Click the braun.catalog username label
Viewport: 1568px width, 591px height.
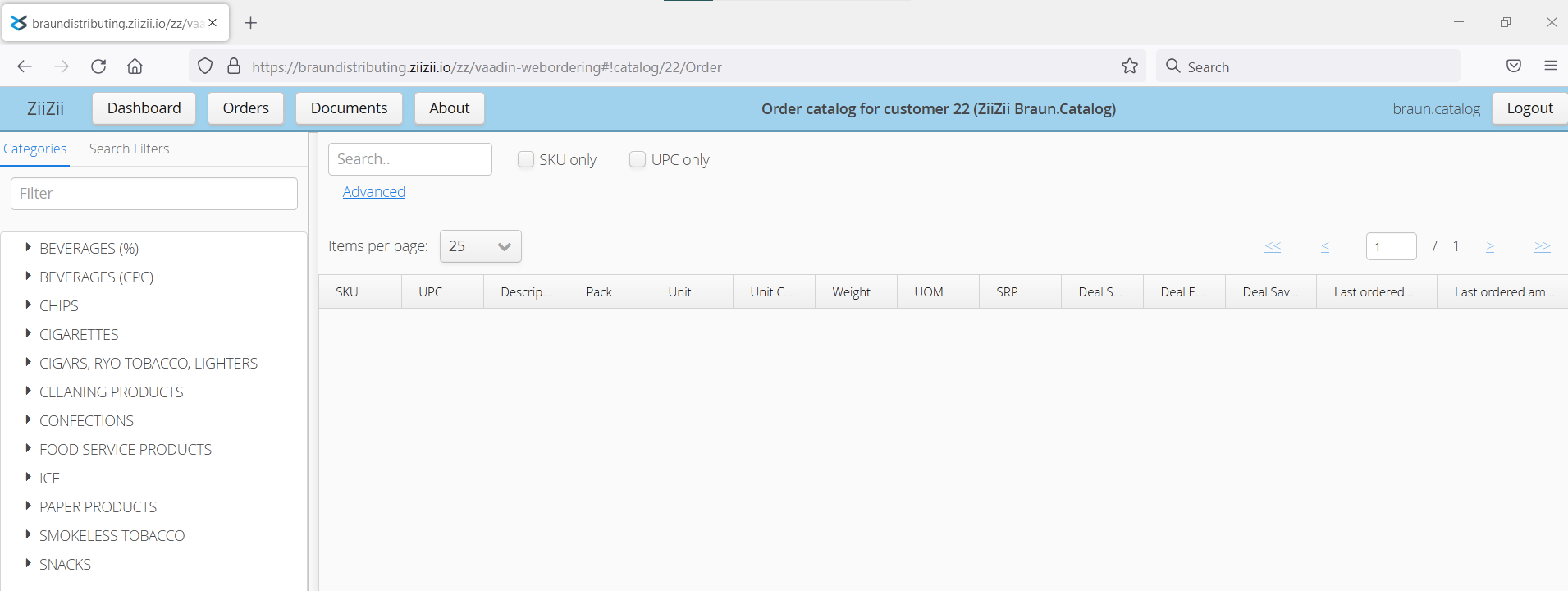(x=1436, y=108)
